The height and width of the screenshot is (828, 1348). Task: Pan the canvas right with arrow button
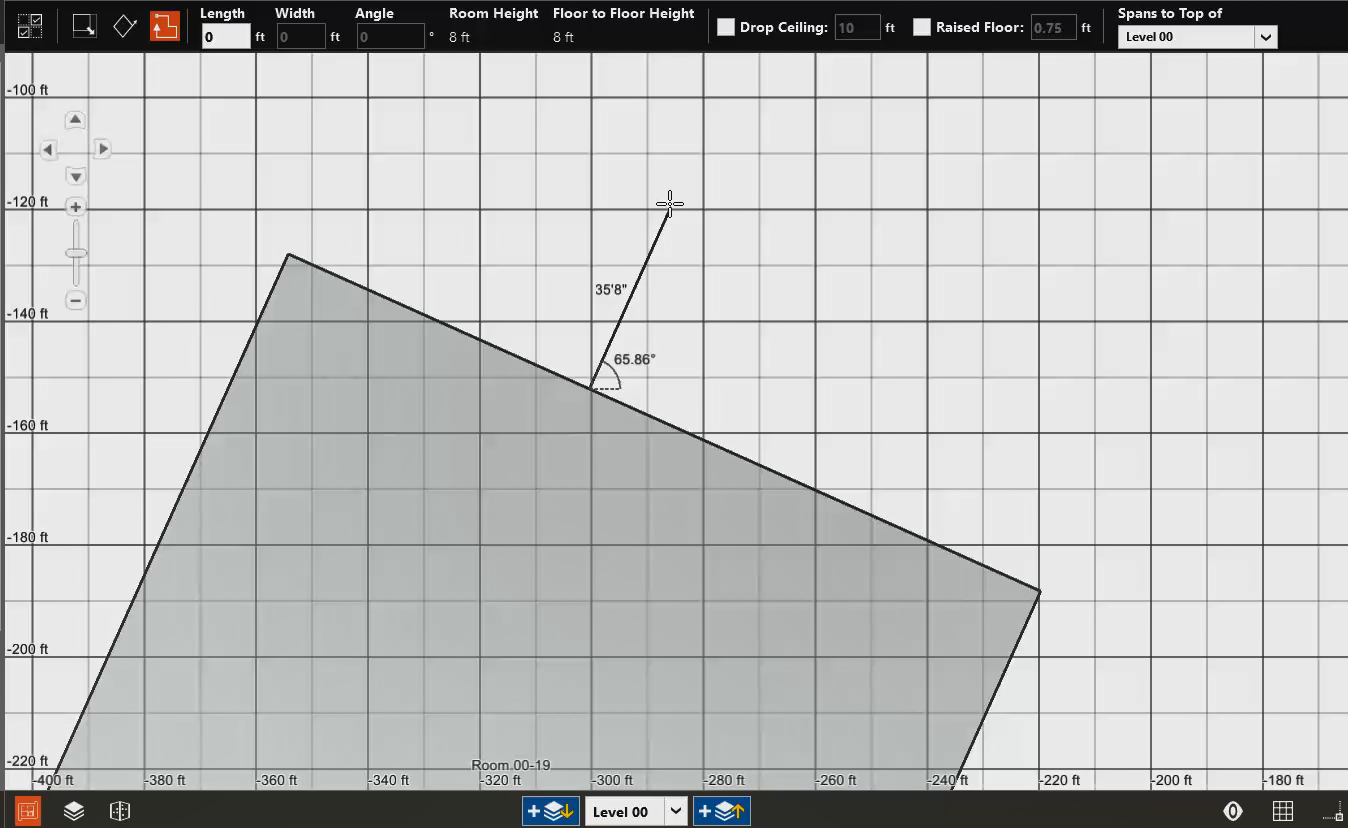pos(102,149)
